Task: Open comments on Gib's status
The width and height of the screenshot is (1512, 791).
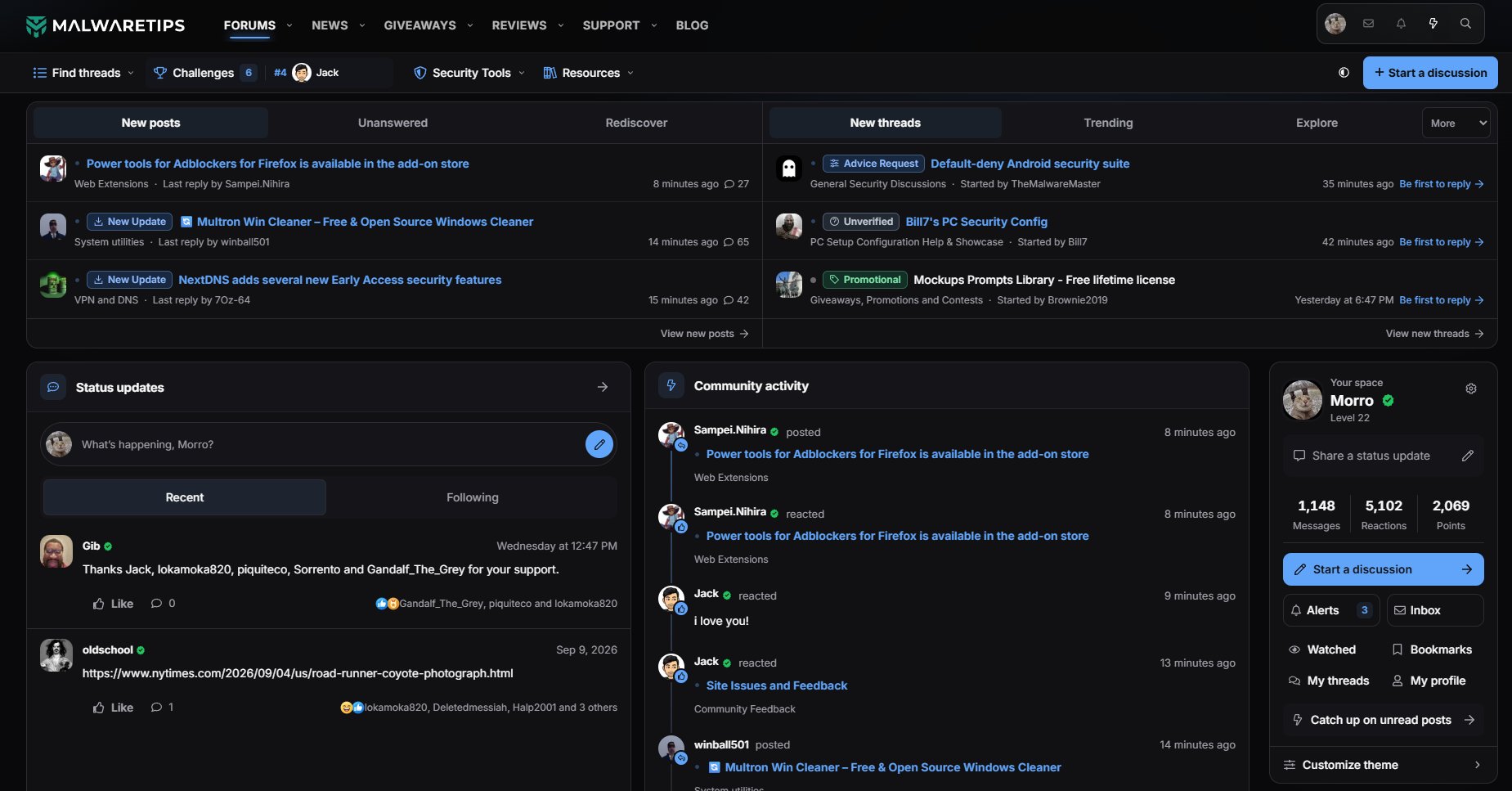Action: coord(163,604)
